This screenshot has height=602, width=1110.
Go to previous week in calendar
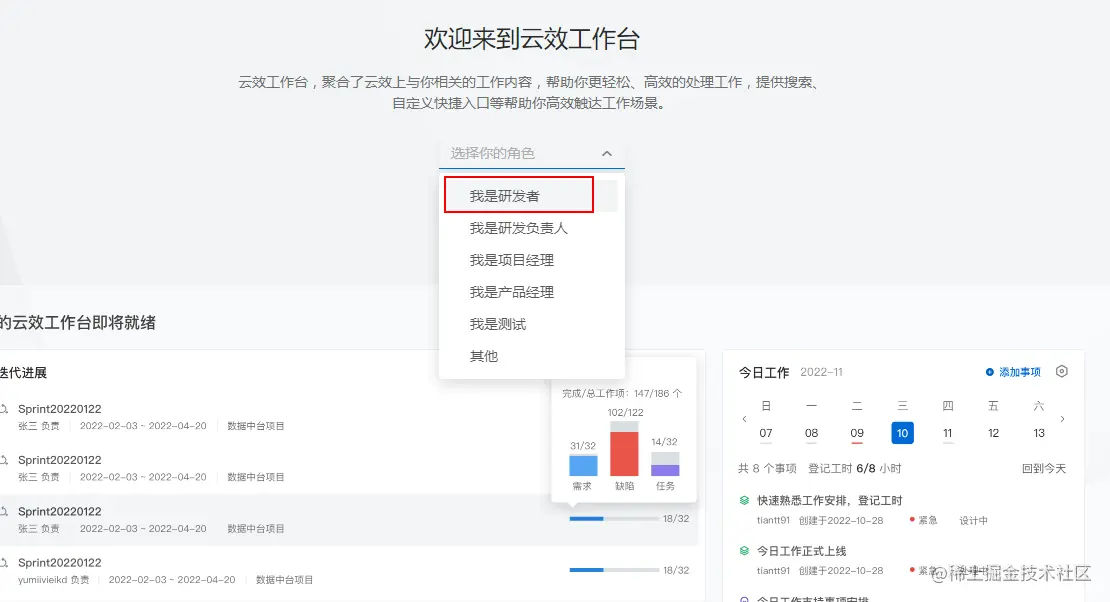click(744, 419)
